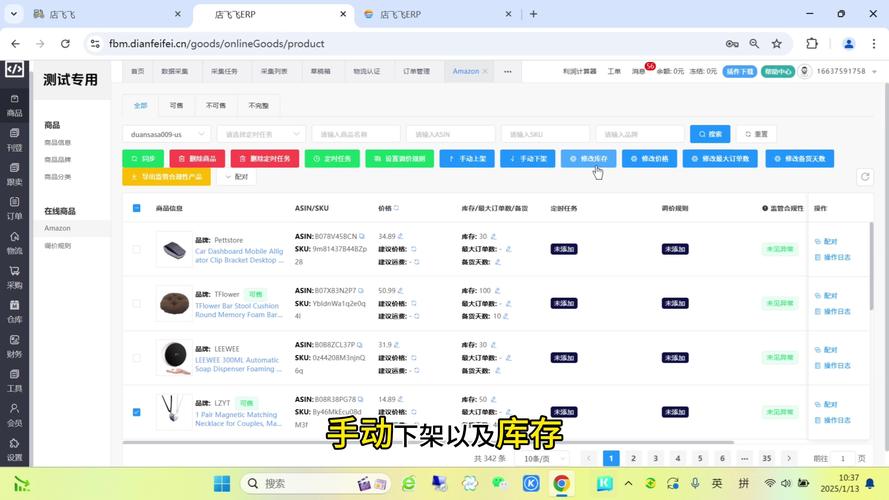Check the TFlower product row checkbox

pos(137,304)
